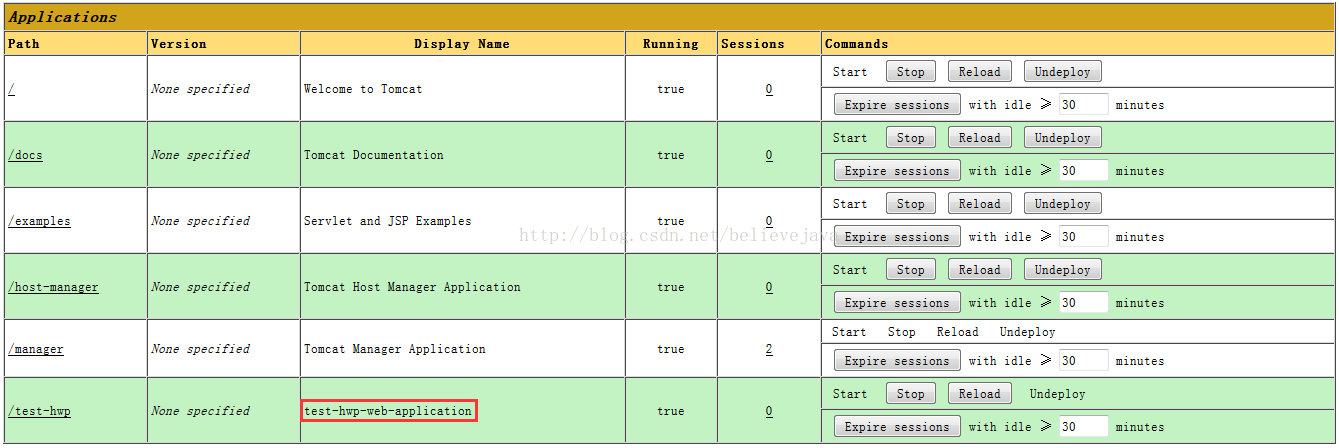The width and height of the screenshot is (1339, 448).
Task: Click idle minutes field in /manager row
Action: 1083,361
